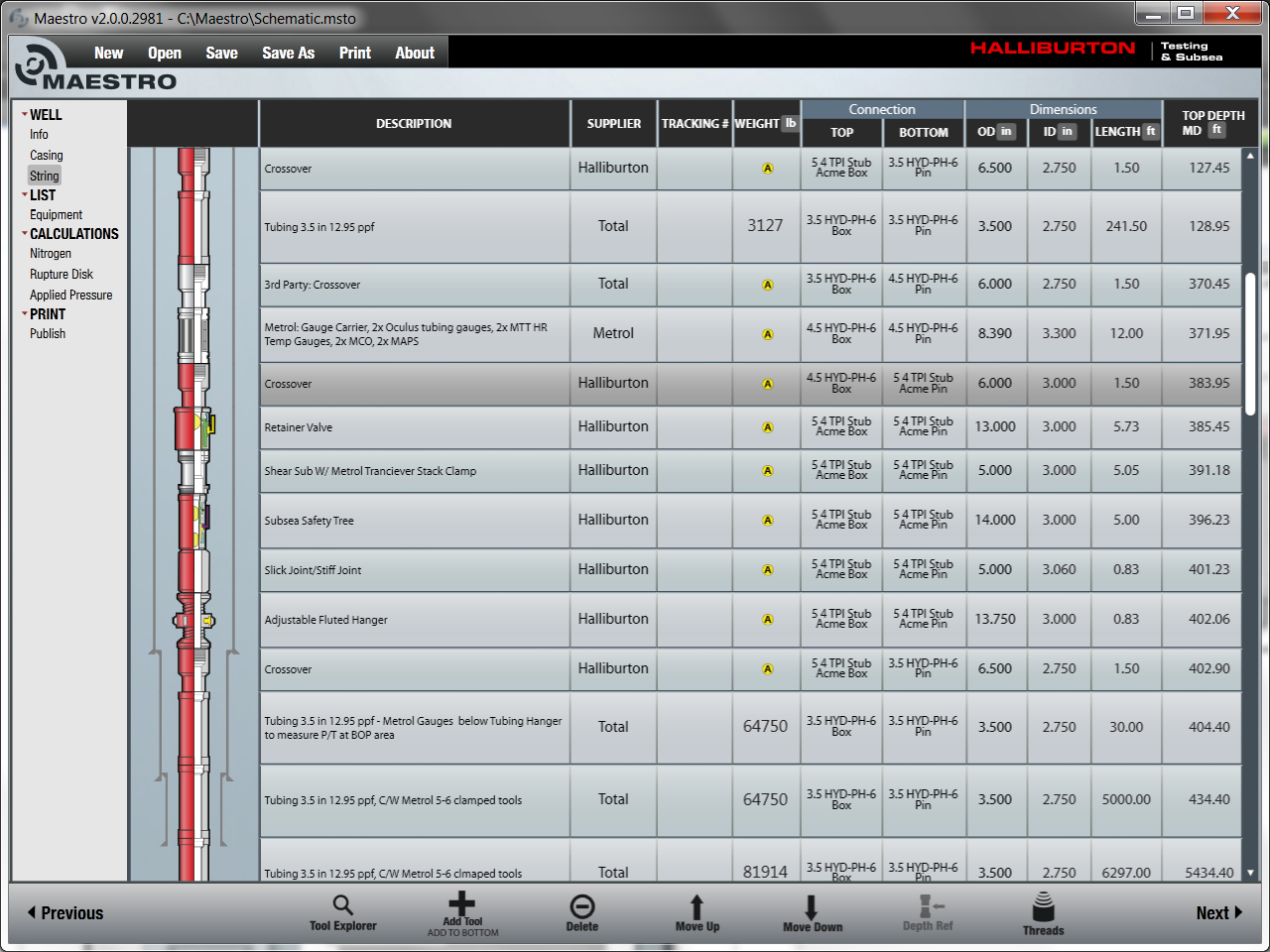Open the Save As menu item
Image resolution: width=1270 pixels, height=952 pixels.
click(x=288, y=54)
